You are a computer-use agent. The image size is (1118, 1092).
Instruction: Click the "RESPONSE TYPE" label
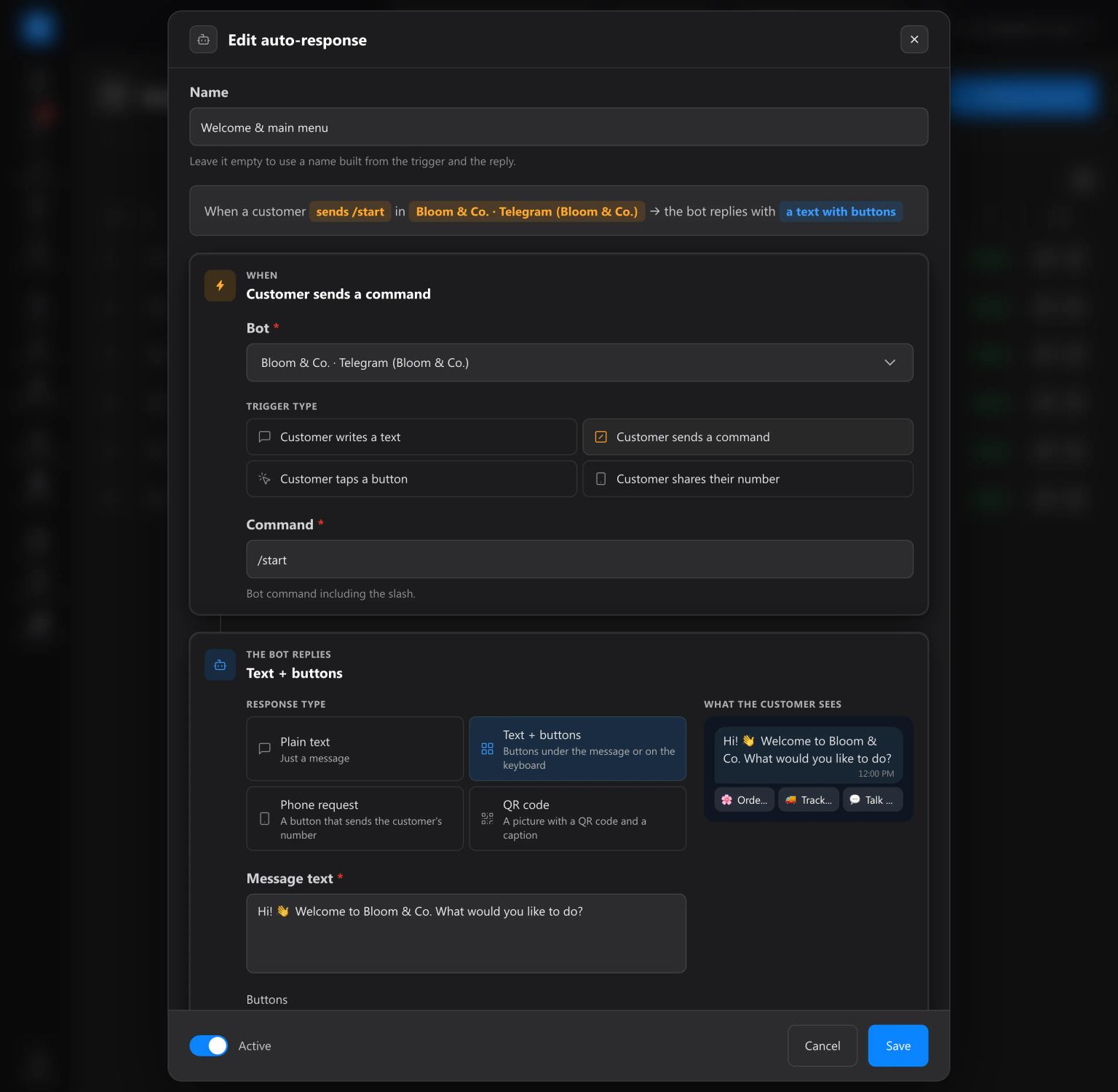(x=286, y=704)
